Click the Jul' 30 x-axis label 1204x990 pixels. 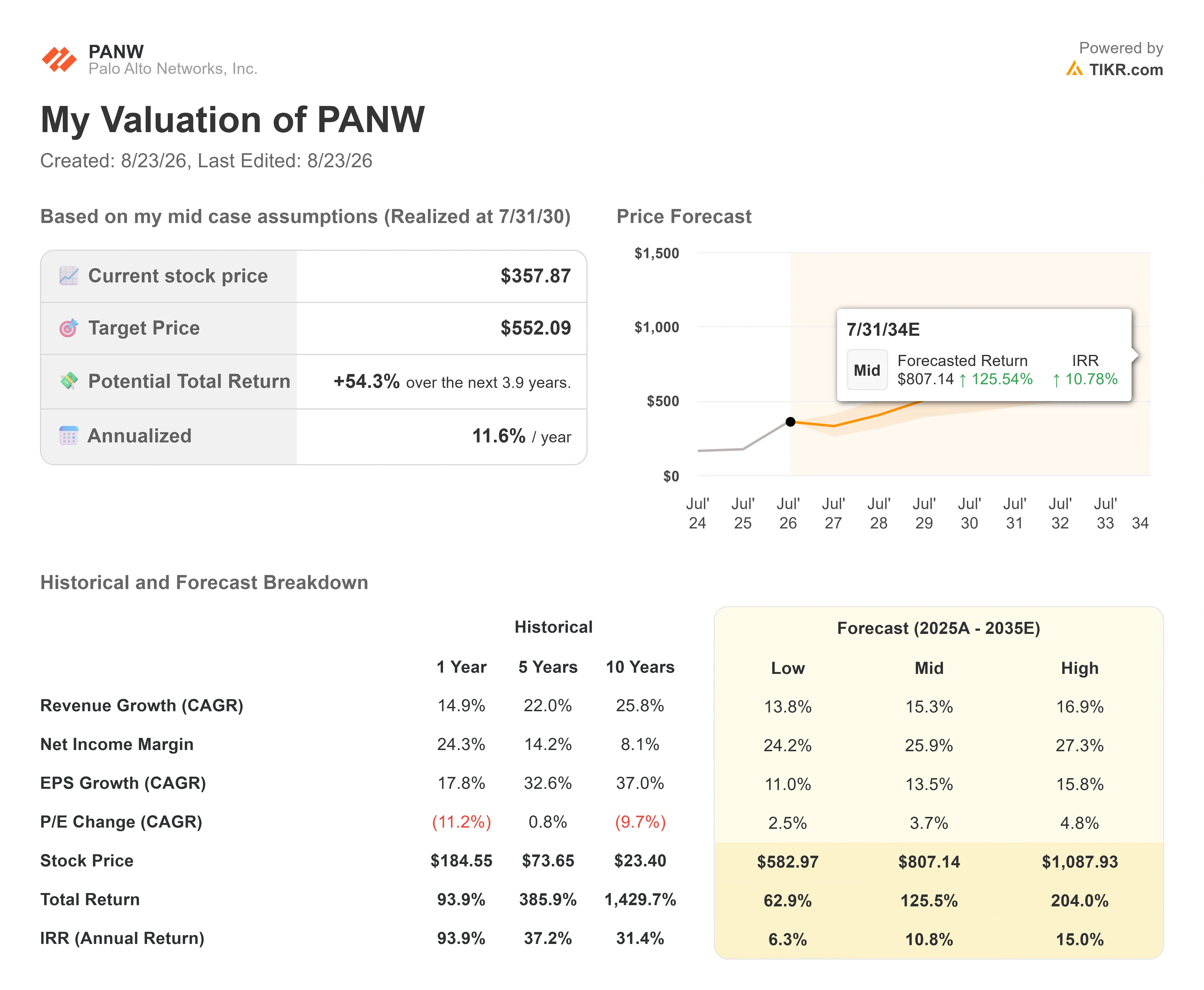coord(969,513)
